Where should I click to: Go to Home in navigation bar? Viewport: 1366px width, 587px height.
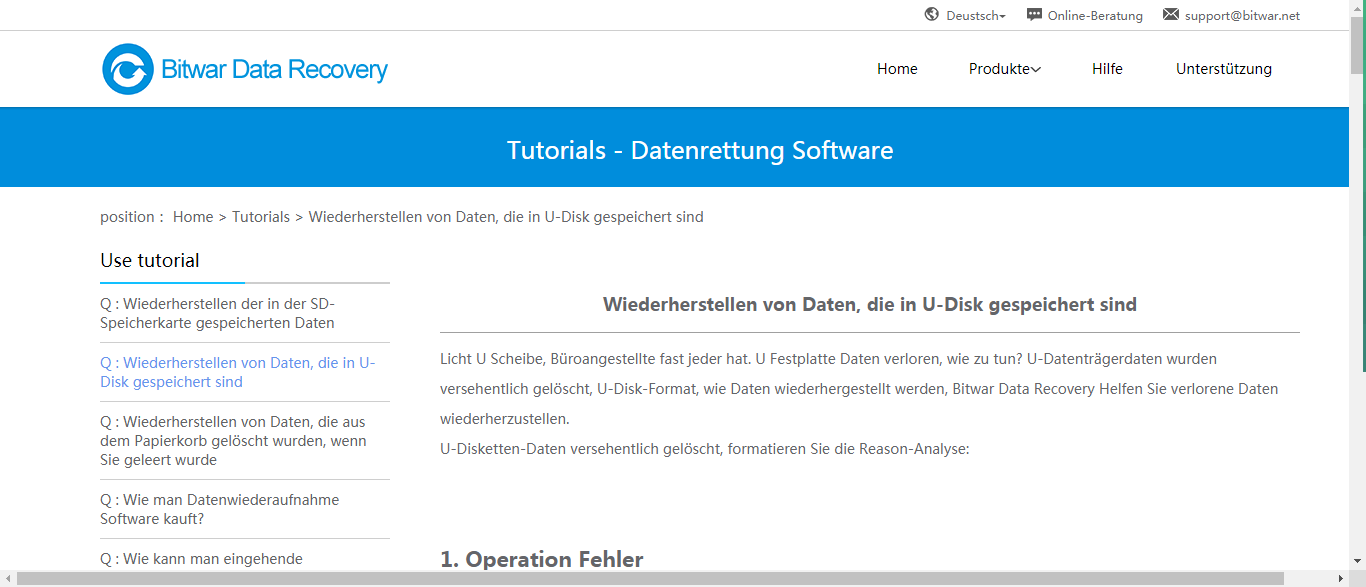(x=897, y=69)
